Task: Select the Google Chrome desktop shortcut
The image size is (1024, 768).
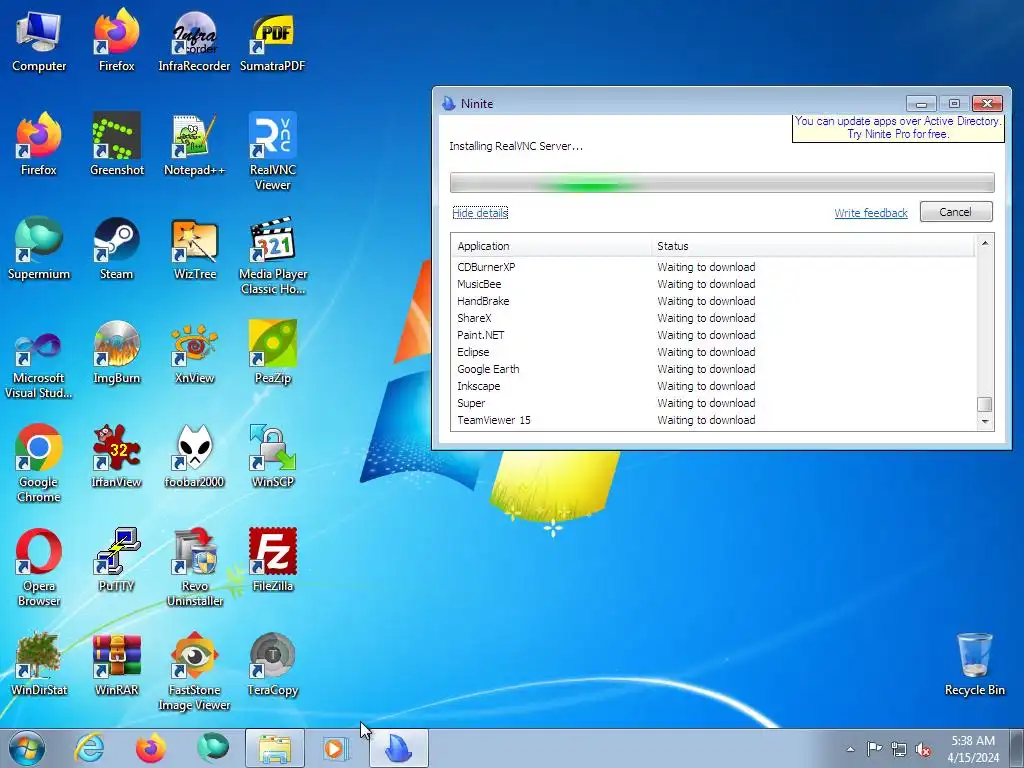Action: (39, 464)
